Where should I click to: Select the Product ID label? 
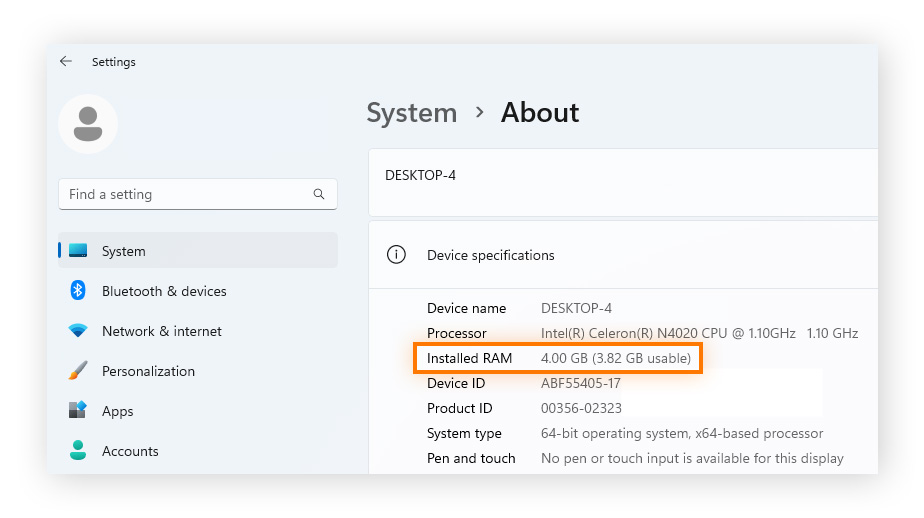(x=460, y=408)
